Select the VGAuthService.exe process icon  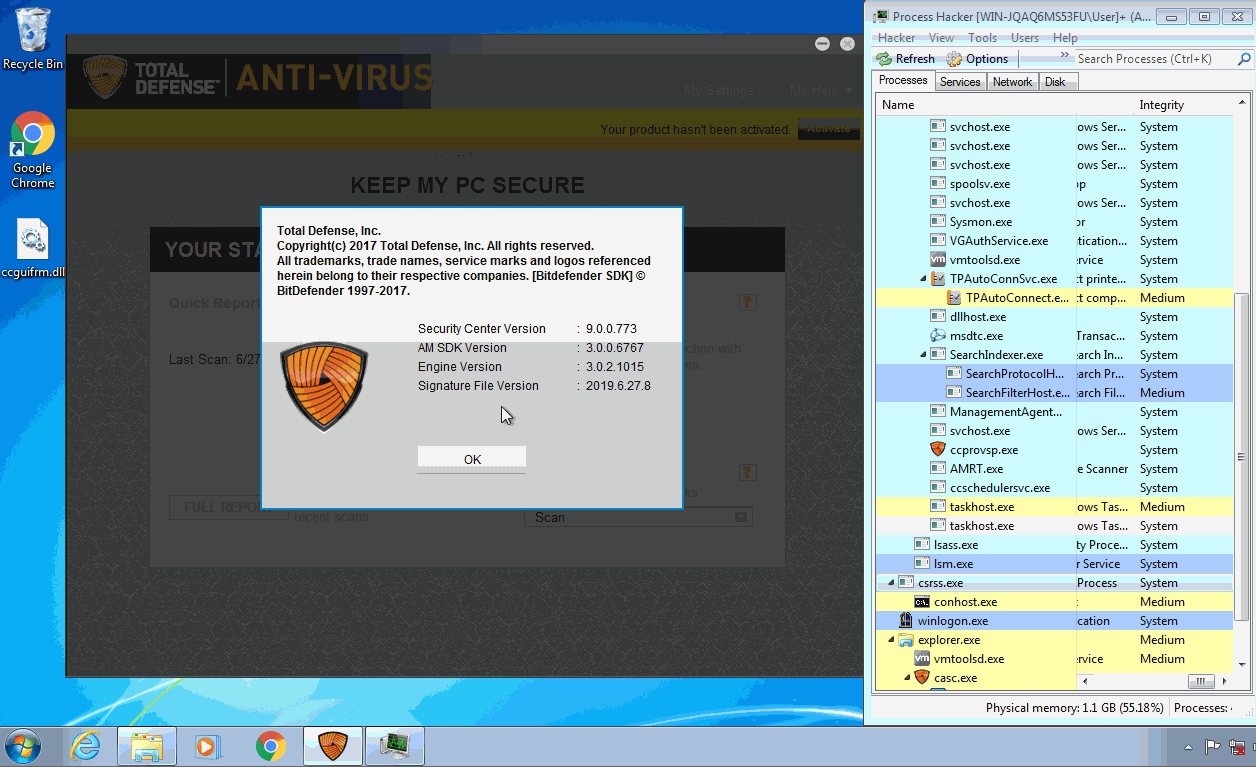pyautogui.click(x=938, y=241)
